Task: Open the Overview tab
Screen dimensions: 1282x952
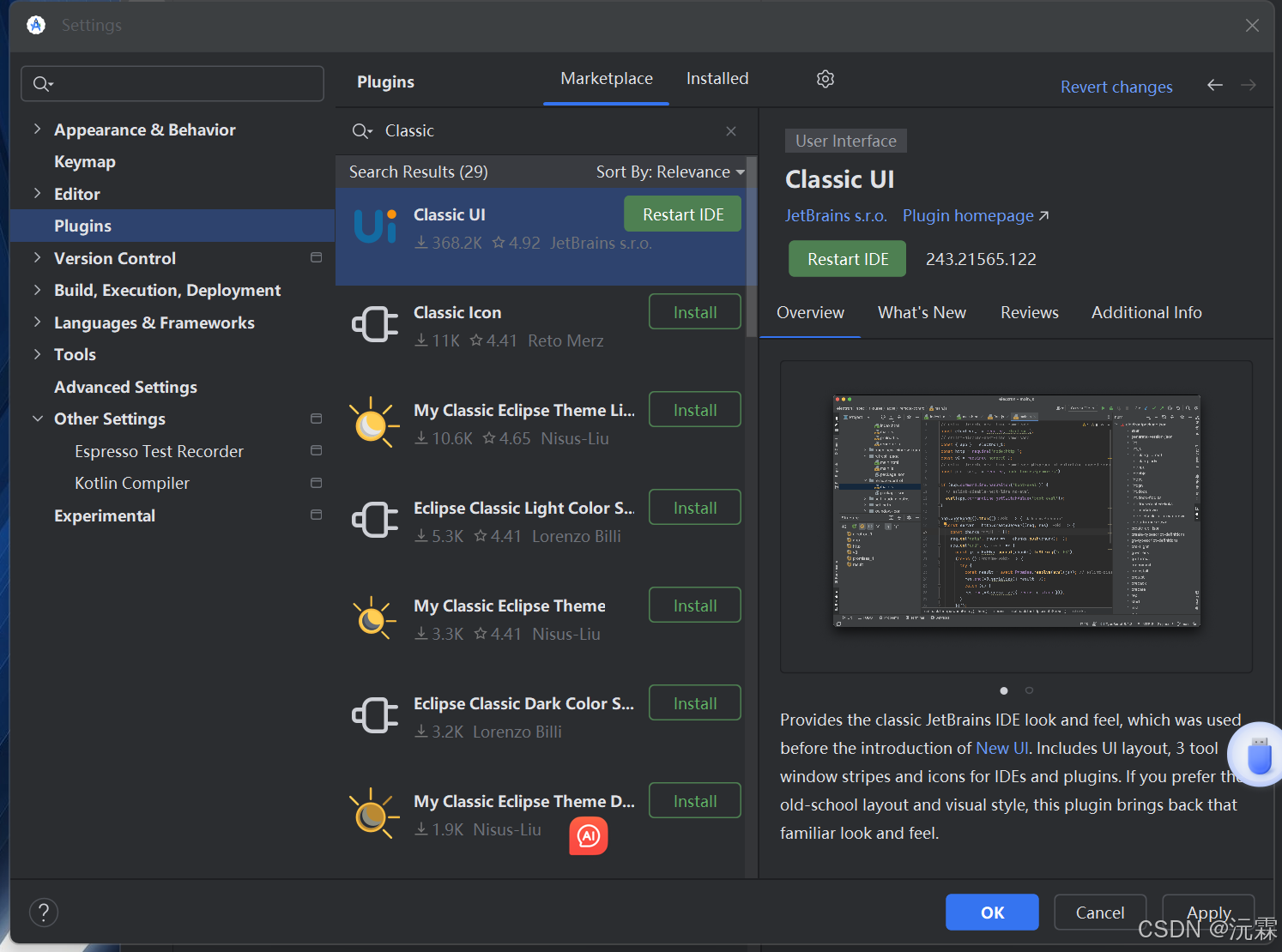Action: click(x=810, y=313)
